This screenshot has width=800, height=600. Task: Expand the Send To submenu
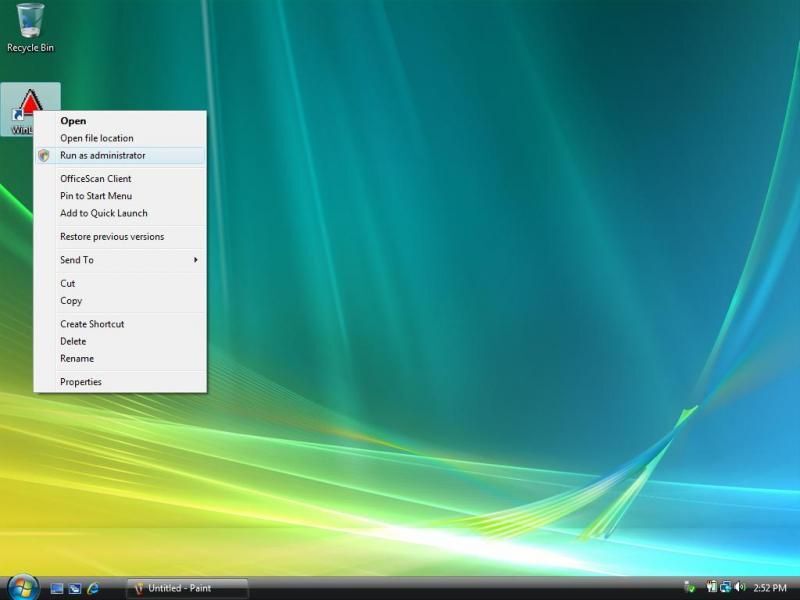pyautogui.click(x=120, y=260)
